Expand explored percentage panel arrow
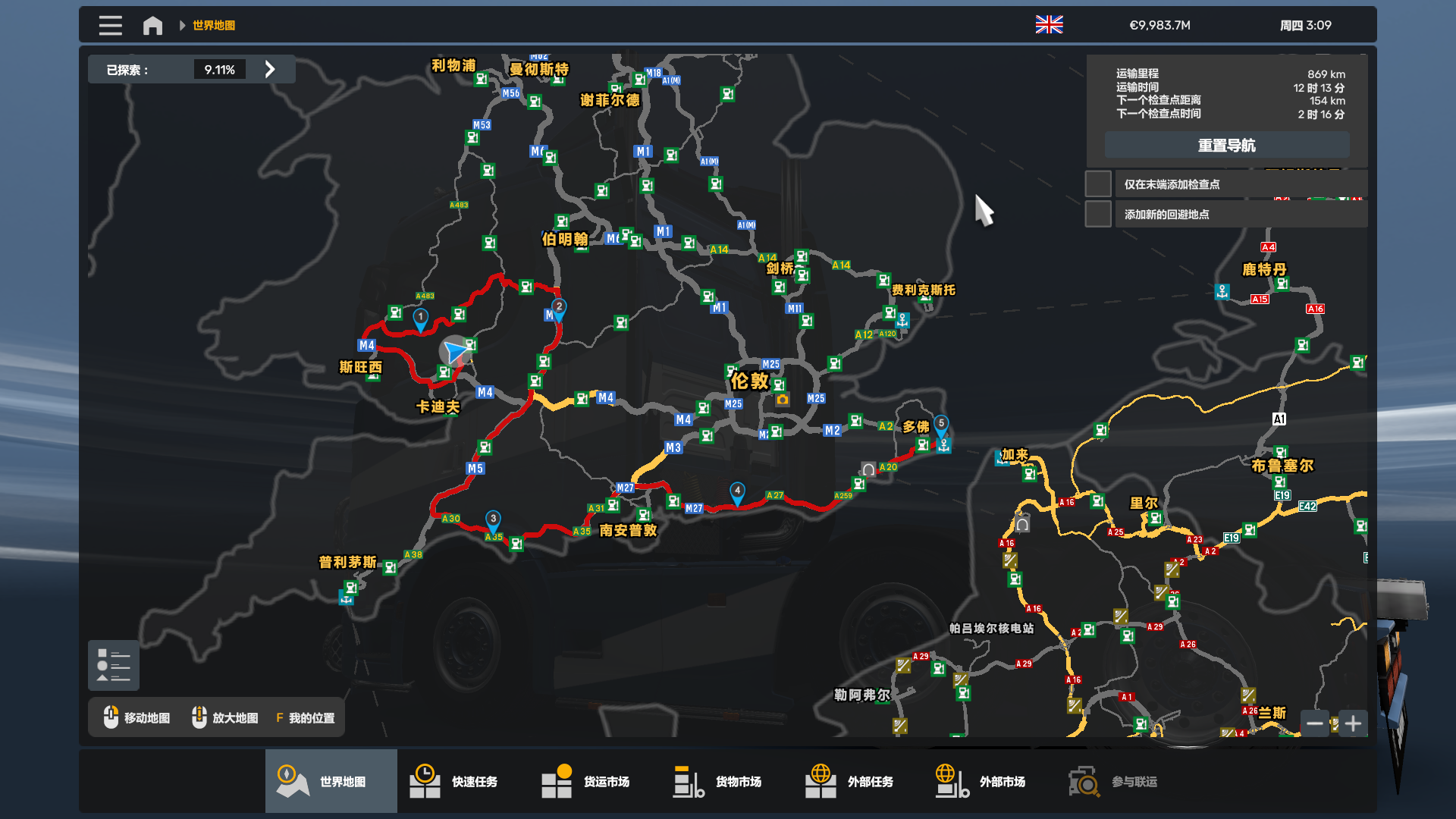 point(270,70)
